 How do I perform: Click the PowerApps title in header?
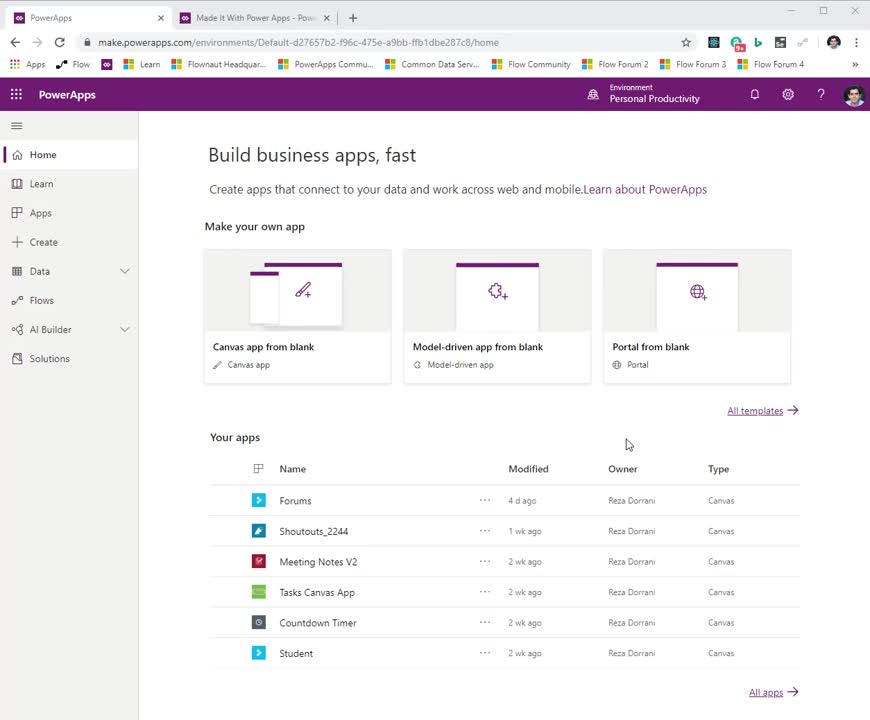coord(67,95)
